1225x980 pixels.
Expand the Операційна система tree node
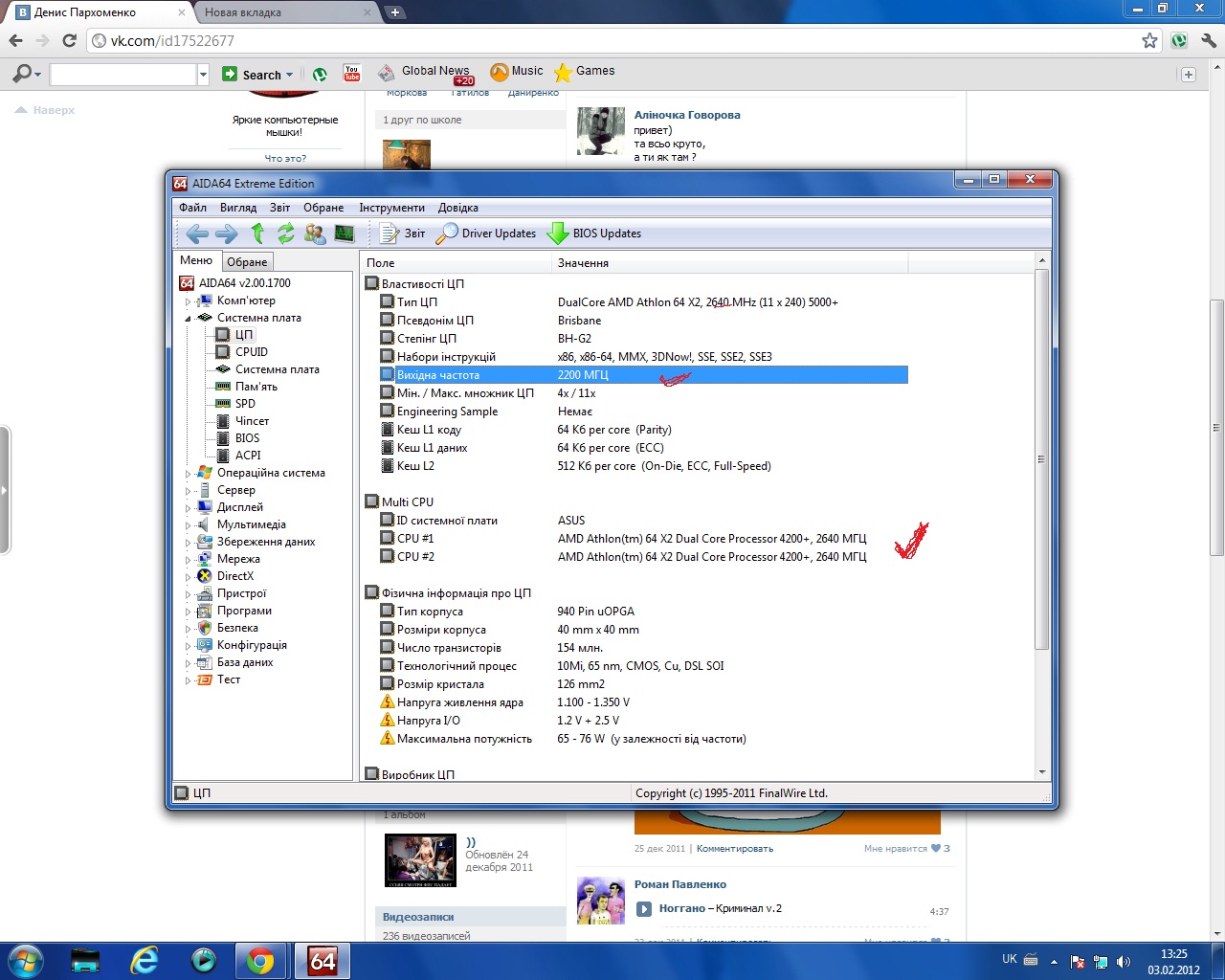click(188, 474)
